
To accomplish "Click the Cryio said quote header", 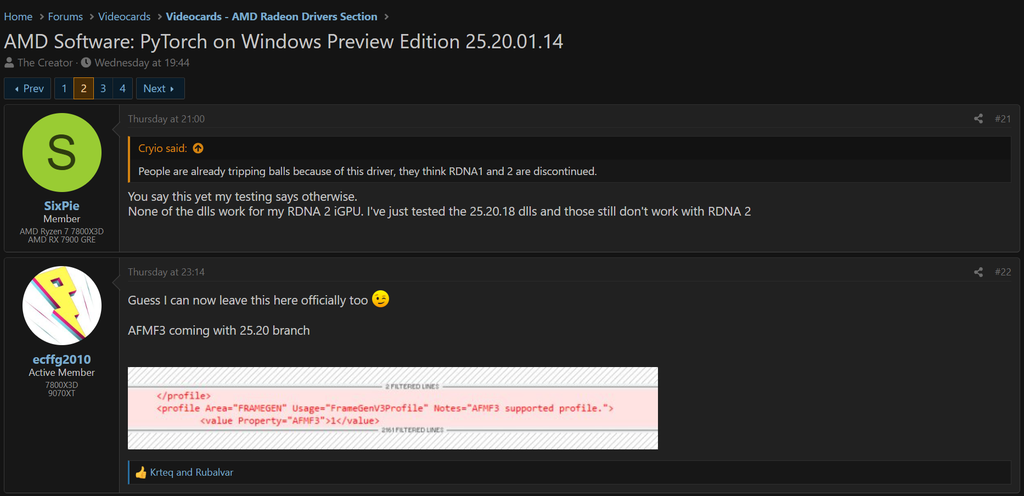I will [x=163, y=148].
